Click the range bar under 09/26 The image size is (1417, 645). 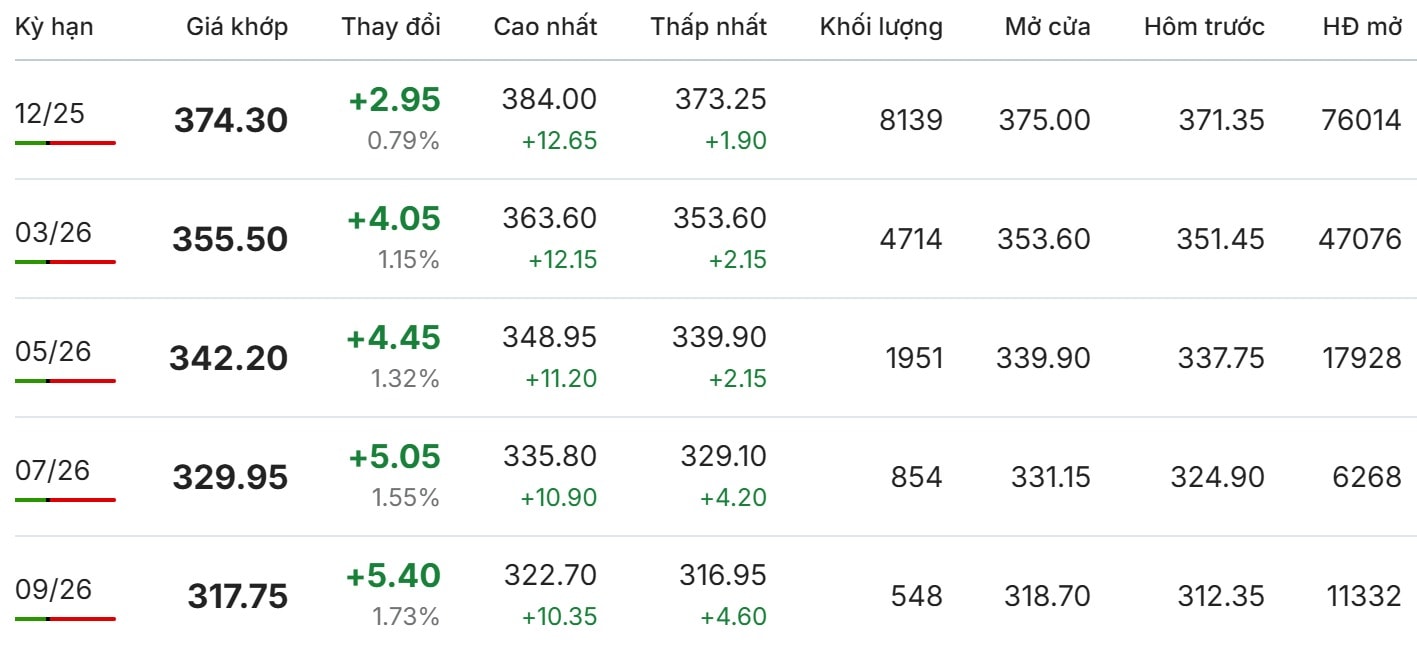pyautogui.click(x=65, y=619)
